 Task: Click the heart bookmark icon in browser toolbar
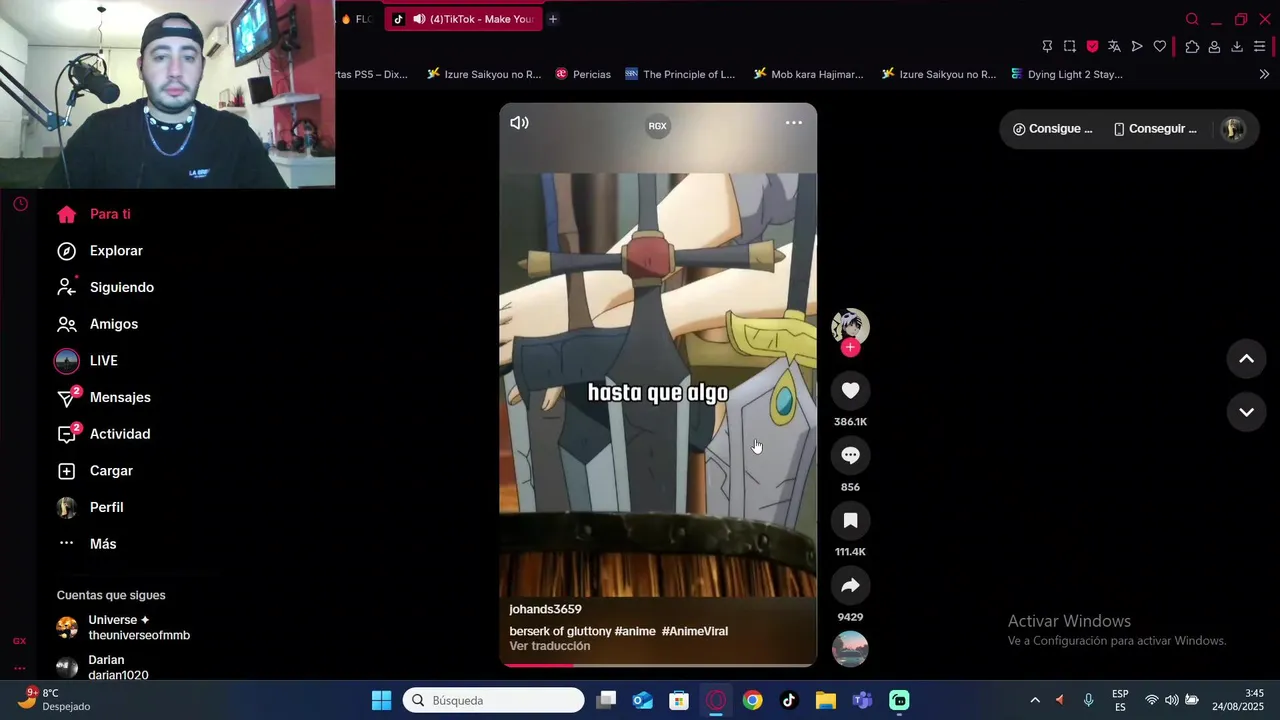1159,46
